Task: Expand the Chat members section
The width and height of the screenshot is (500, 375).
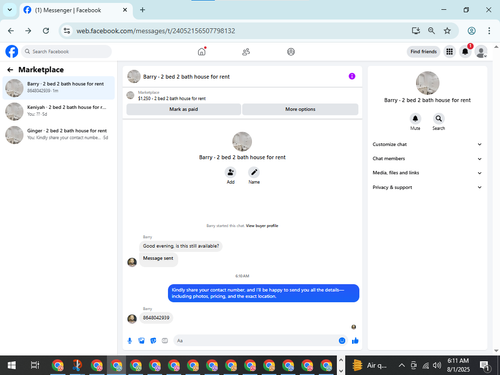Action: (427, 159)
